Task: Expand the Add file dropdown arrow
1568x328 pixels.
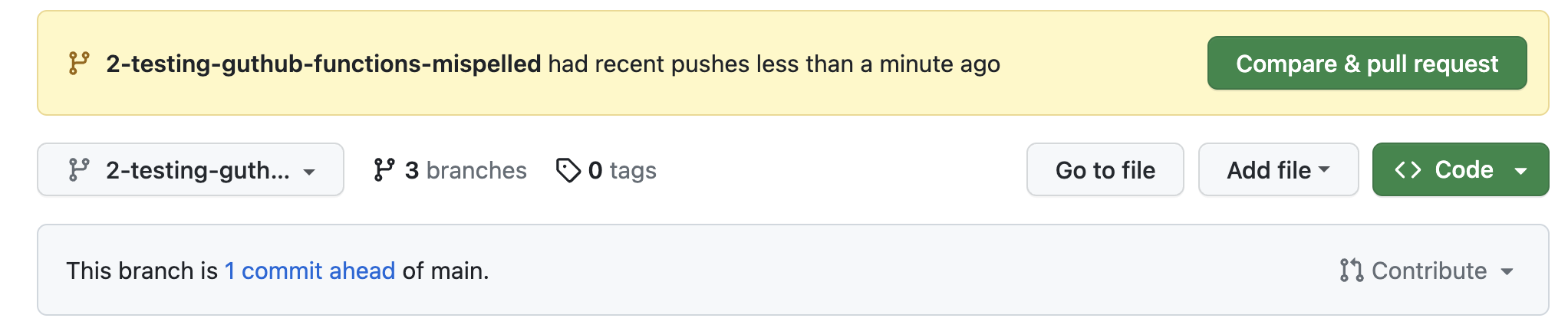Action: tap(1324, 169)
